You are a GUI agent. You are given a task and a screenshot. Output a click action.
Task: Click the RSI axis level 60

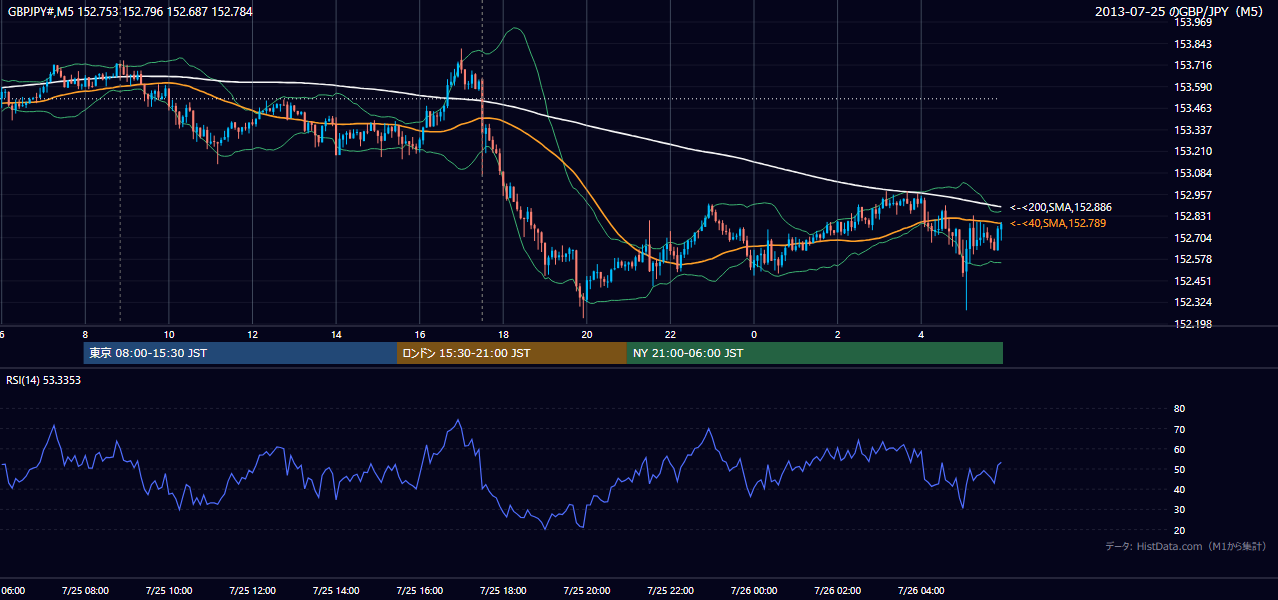click(1180, 449)
